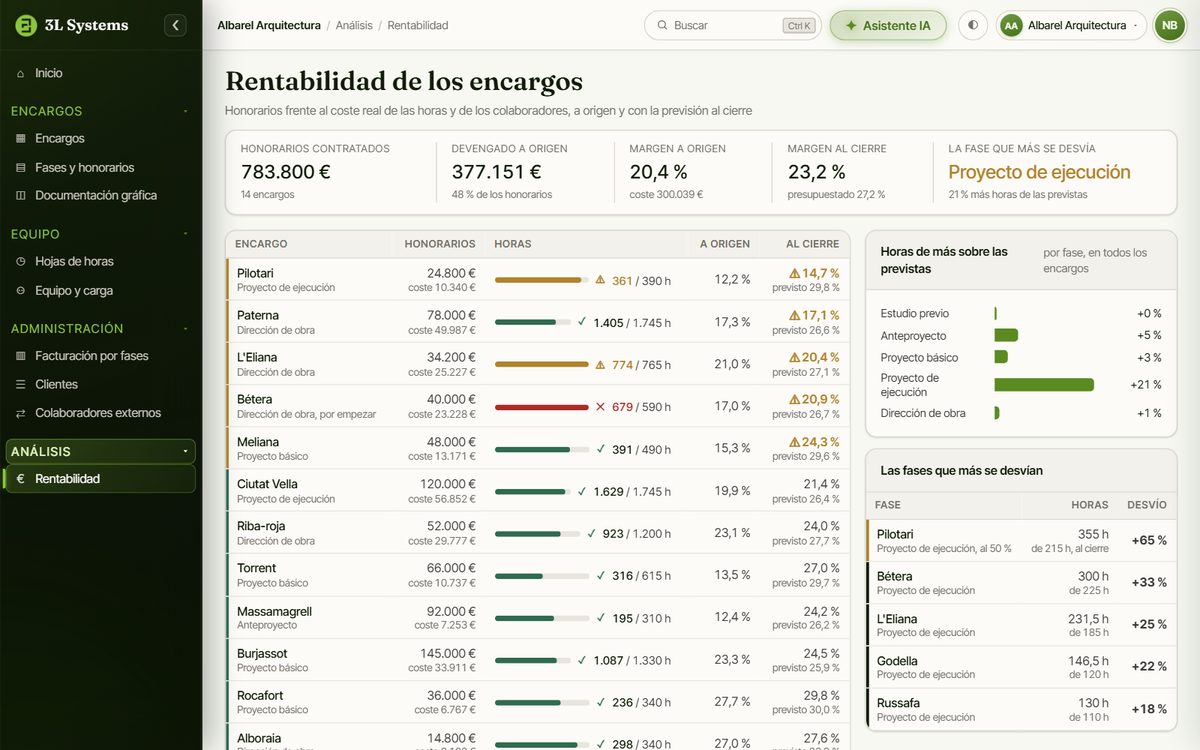Screen dimensions: 1200x750
Task: Click the Anteproyecto chart bar
Action: click(1006, 335)
